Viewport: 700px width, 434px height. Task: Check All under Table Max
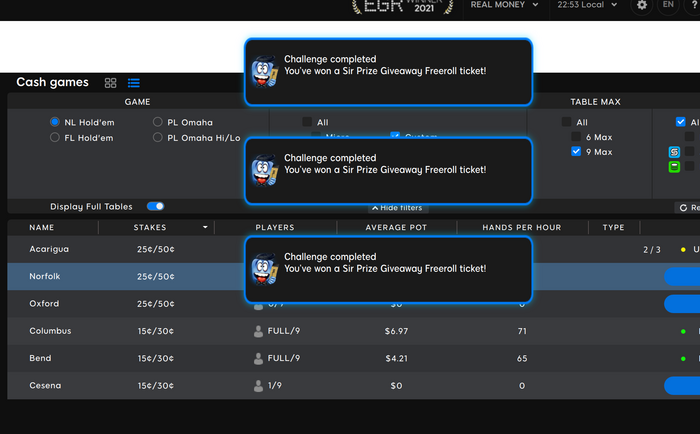pos(567,122)
